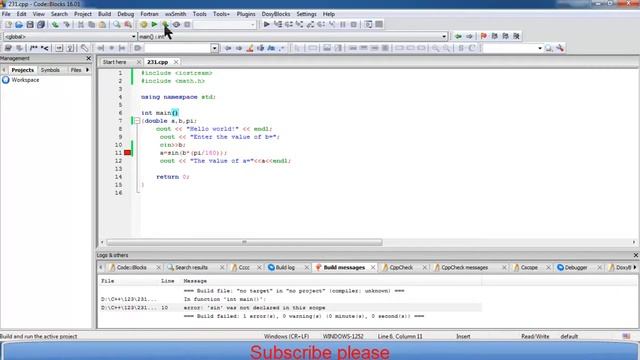Jump back with the green left arrow
The image size is (640, 360).
[x=458, y=36]
